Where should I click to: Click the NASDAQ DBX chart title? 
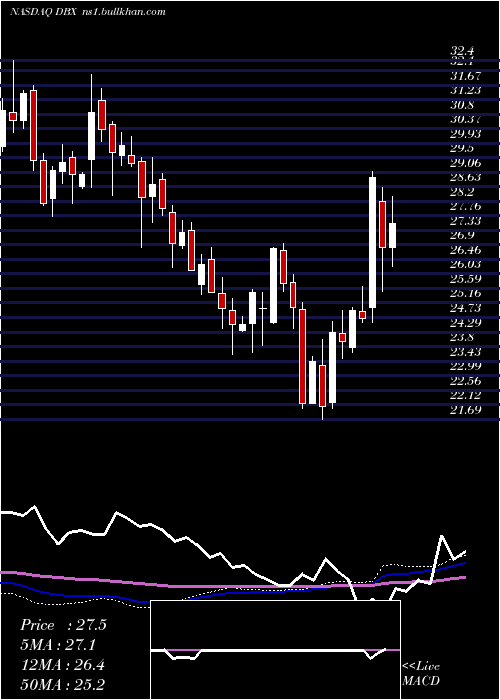point(88,12)
